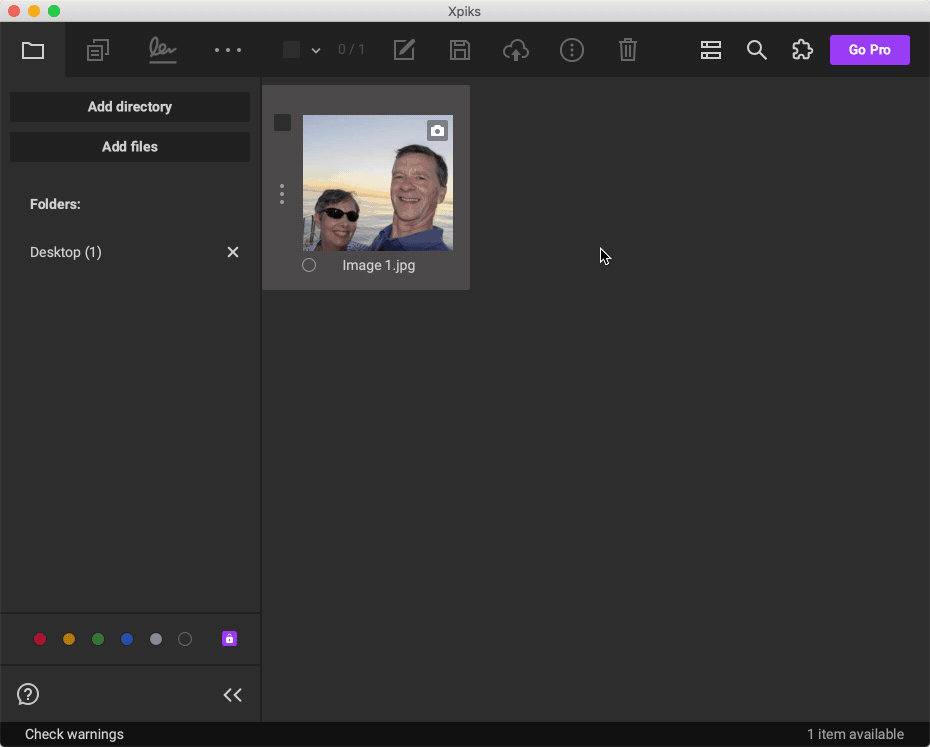Remove Desktop folder with the X

click(232, 252)
